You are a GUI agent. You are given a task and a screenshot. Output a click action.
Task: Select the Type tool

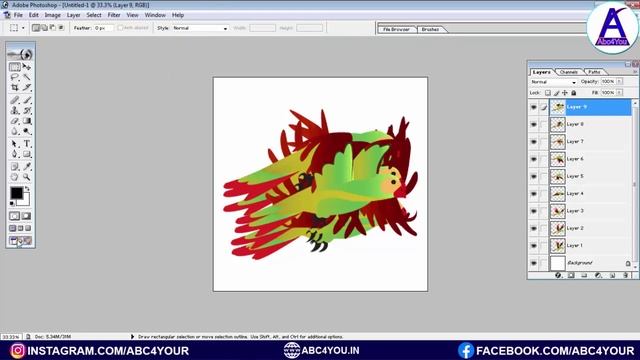pyautogui.click(x=27, y=144)
